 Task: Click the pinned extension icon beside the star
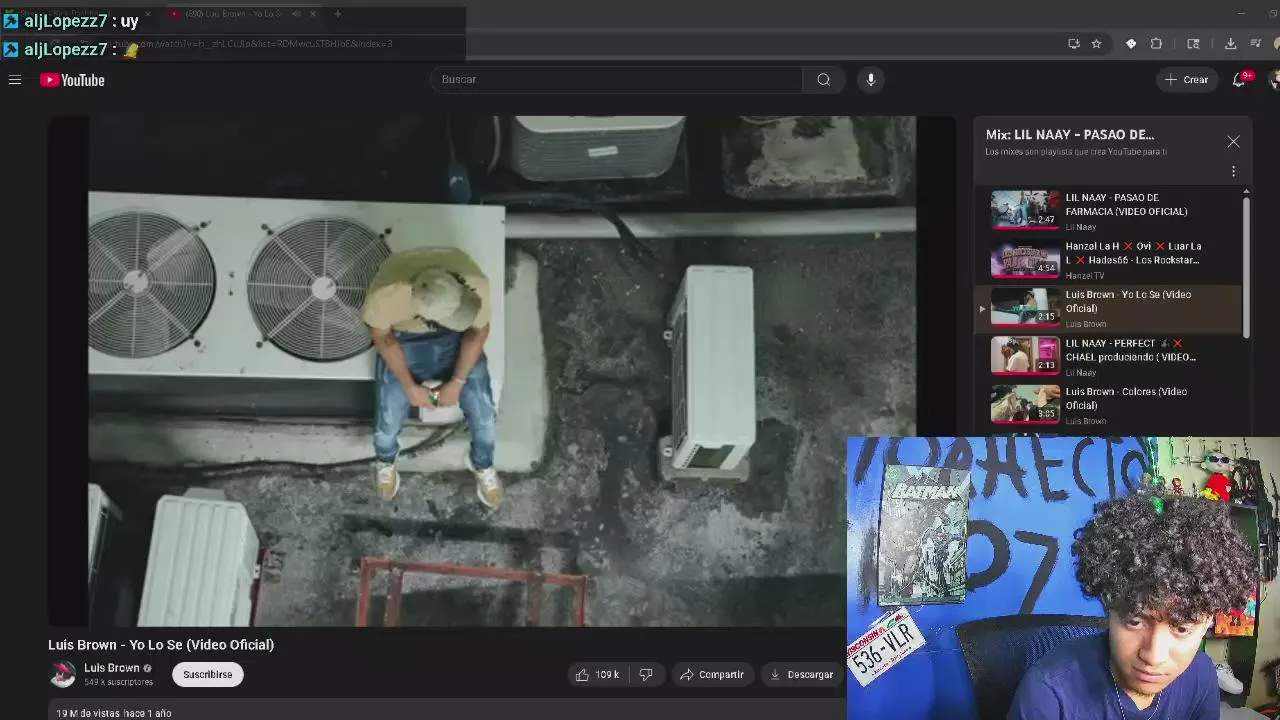1131,44
